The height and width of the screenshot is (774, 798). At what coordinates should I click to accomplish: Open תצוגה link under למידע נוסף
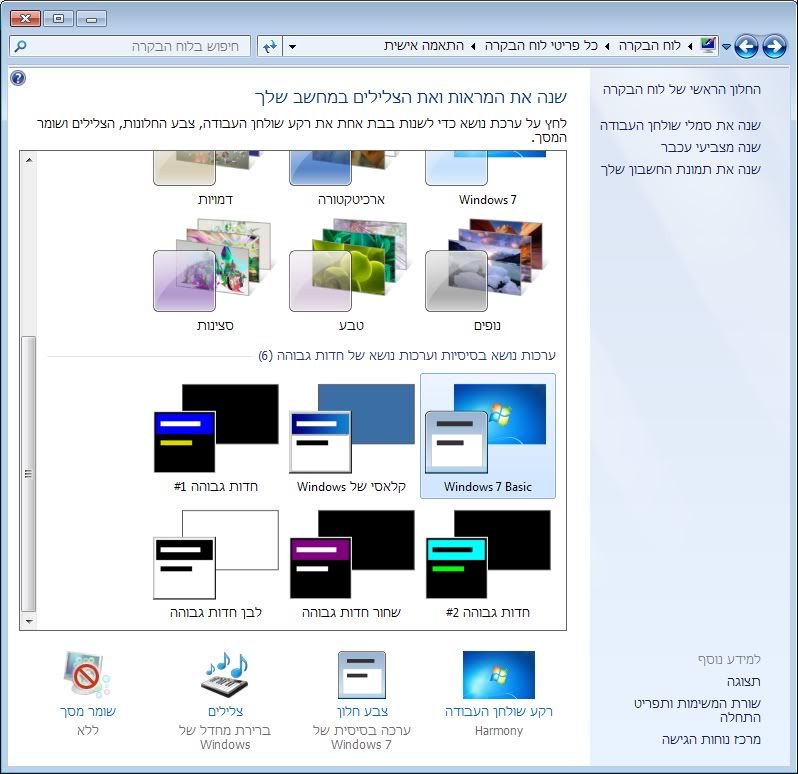coord(744,681)
